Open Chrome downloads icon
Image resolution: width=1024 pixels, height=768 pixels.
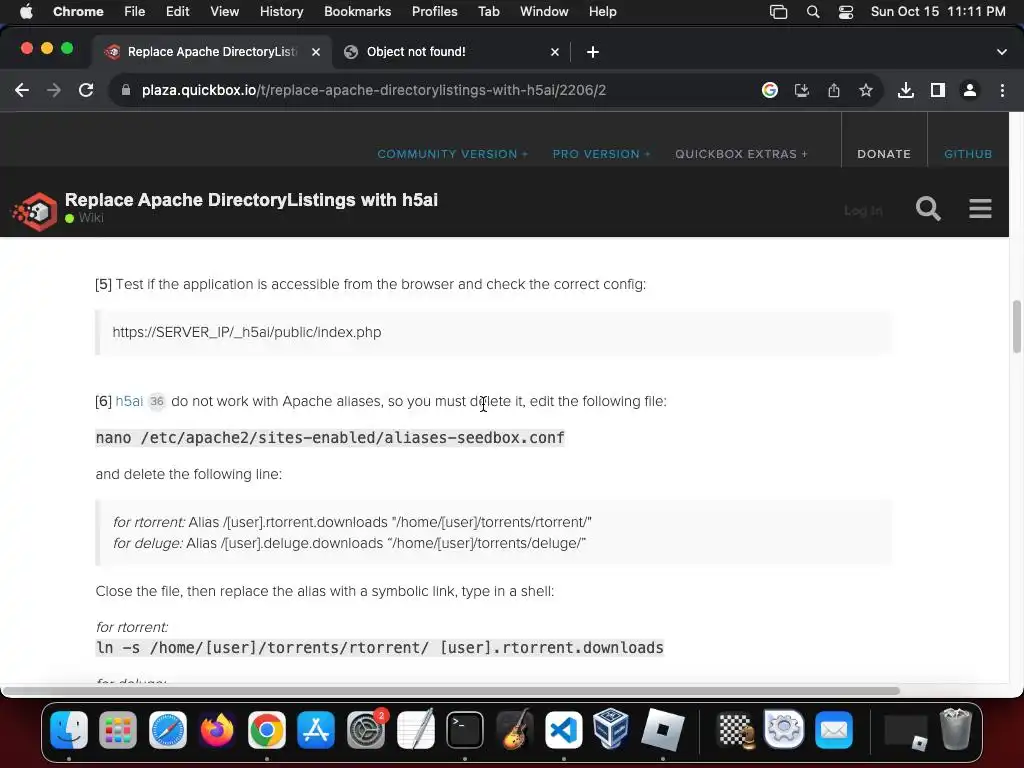(906, 90)
